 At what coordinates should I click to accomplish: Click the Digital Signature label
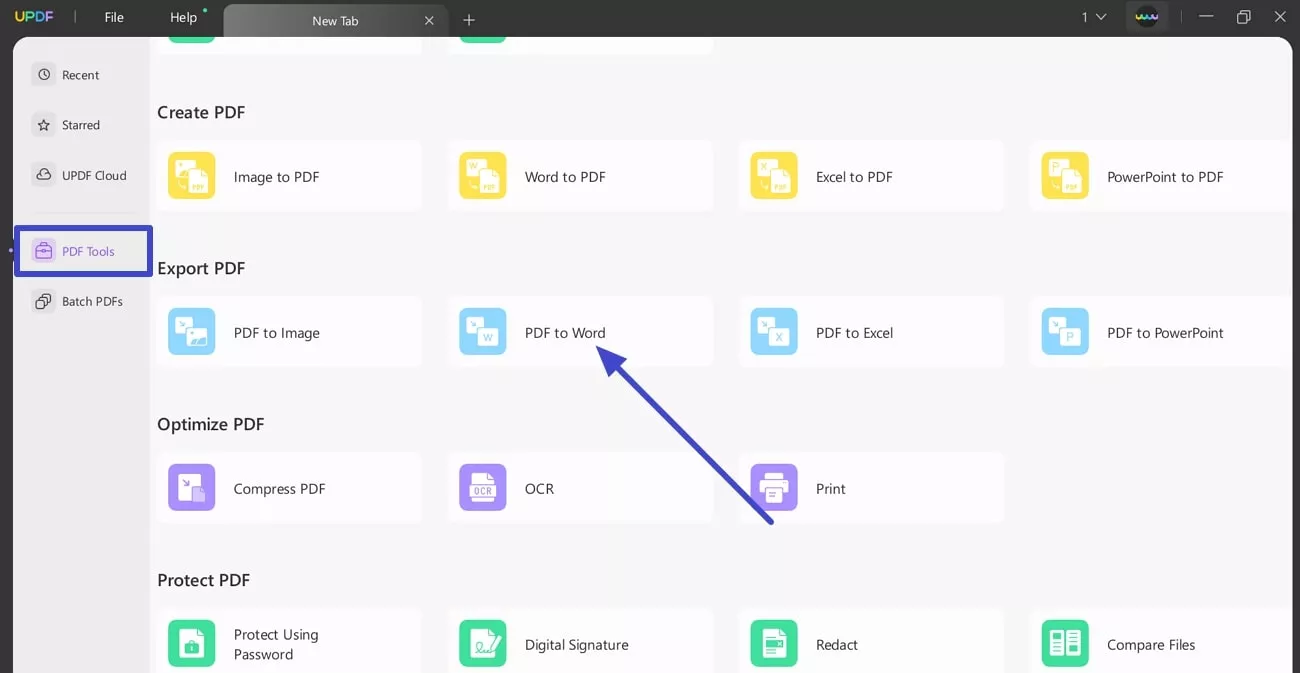coord(577,645)
